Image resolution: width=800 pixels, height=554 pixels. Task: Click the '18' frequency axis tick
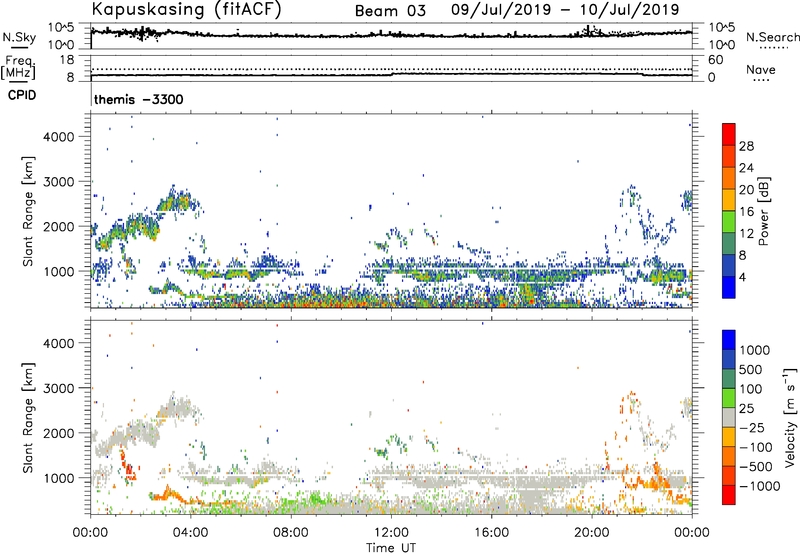[x=67, y=60]
